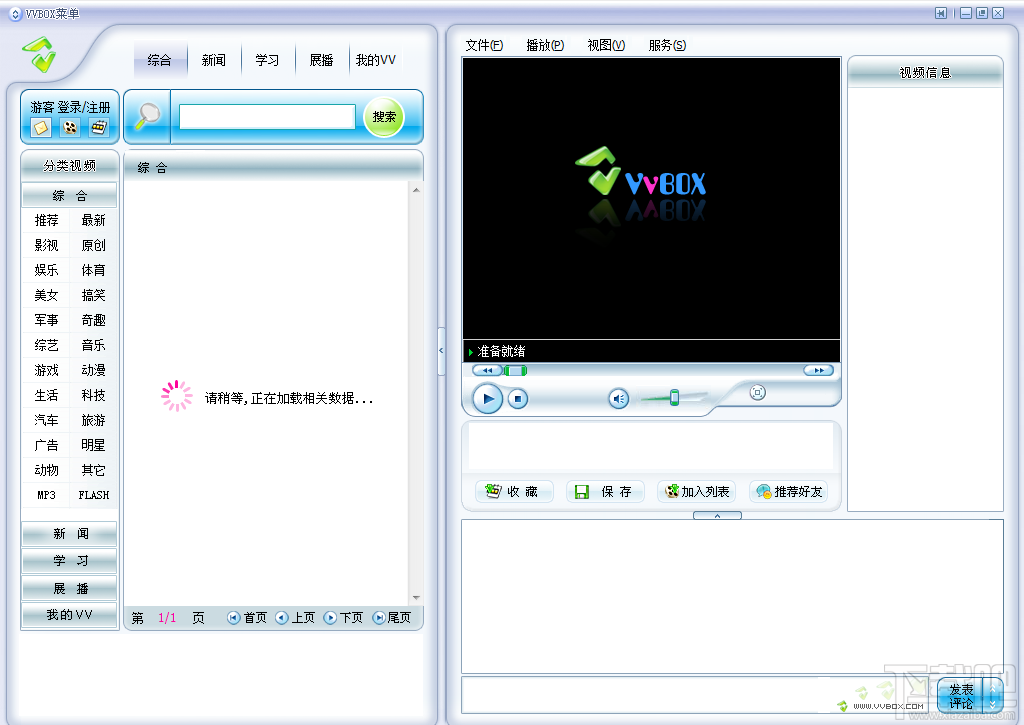Image resolution: width=1024 pixels, height=725 pixels.
Task: Click the magnifying glass search icon
Action: (x=148, y=116)
